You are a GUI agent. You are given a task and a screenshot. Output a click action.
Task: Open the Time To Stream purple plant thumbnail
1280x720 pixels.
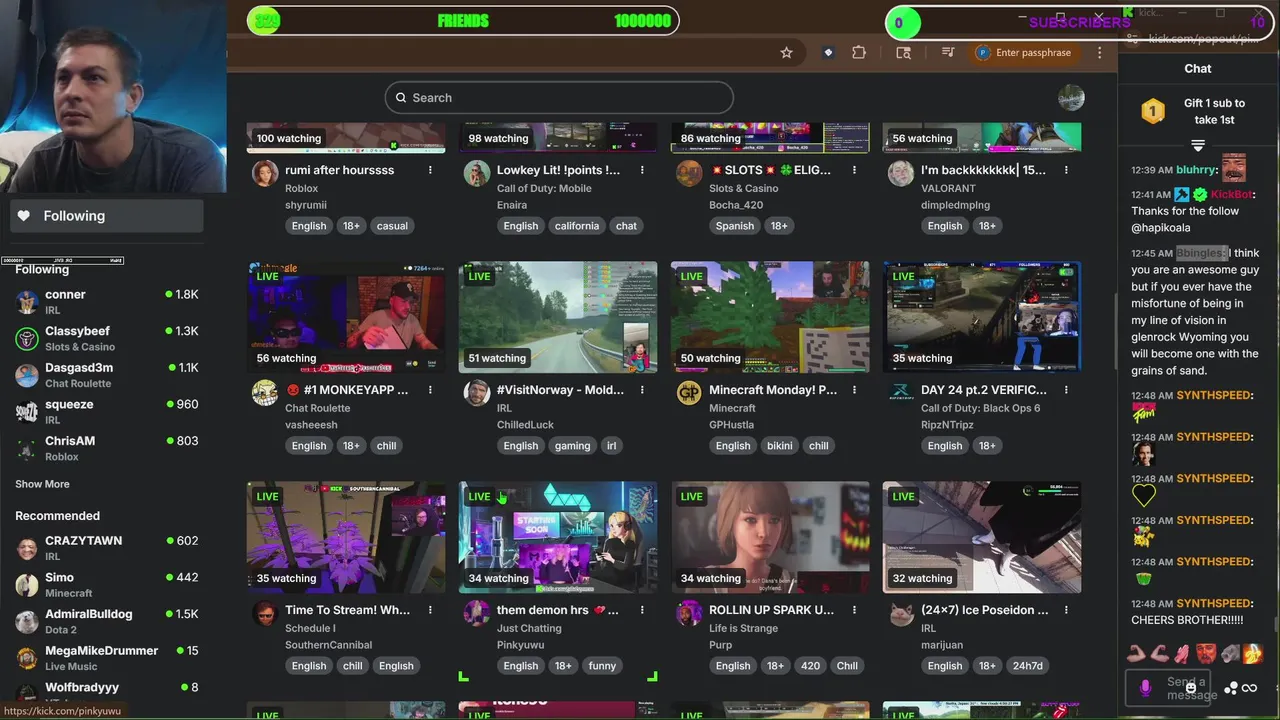click(346, 538)
